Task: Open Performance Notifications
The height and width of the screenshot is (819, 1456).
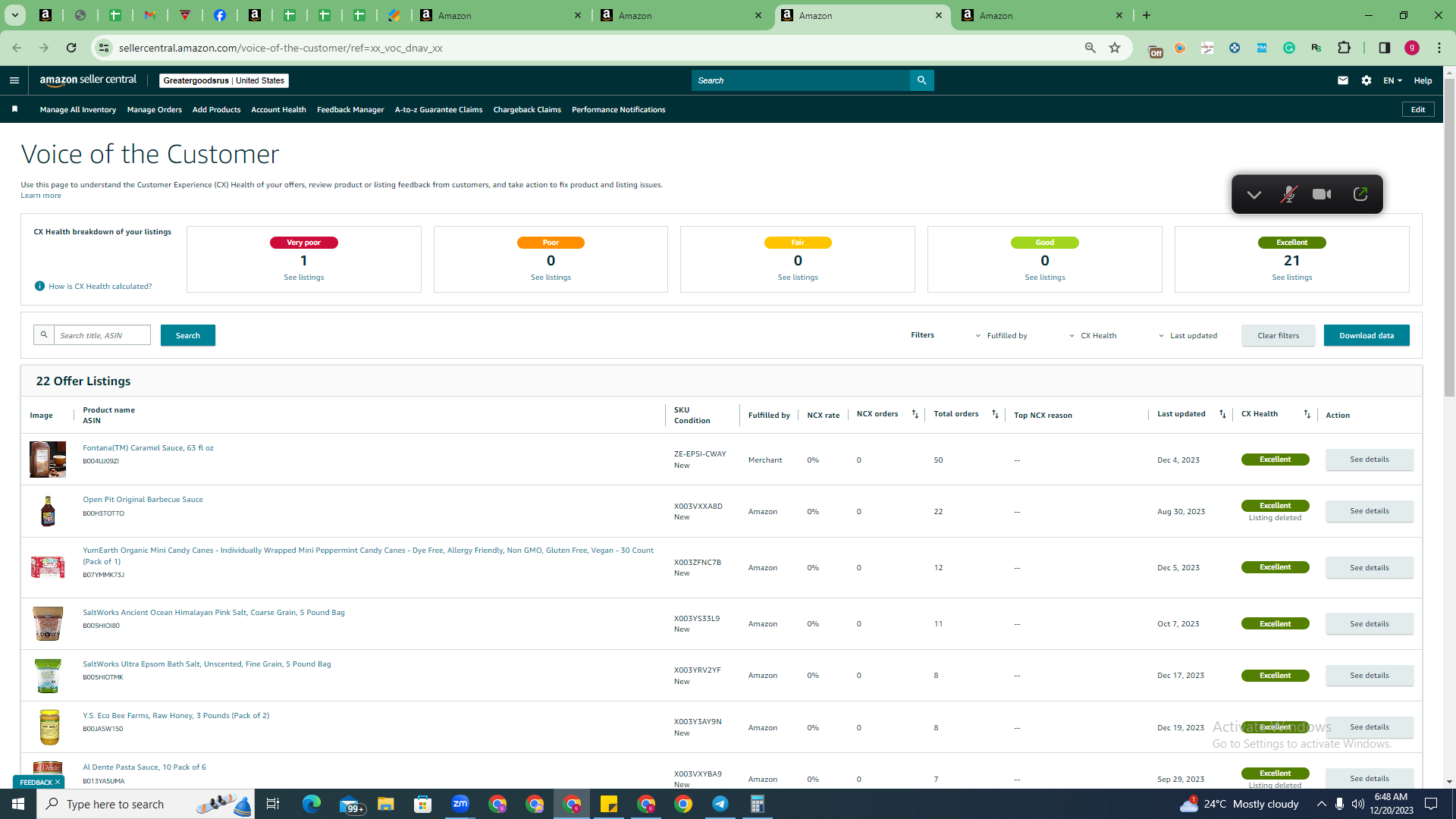Action: (619, 109)
